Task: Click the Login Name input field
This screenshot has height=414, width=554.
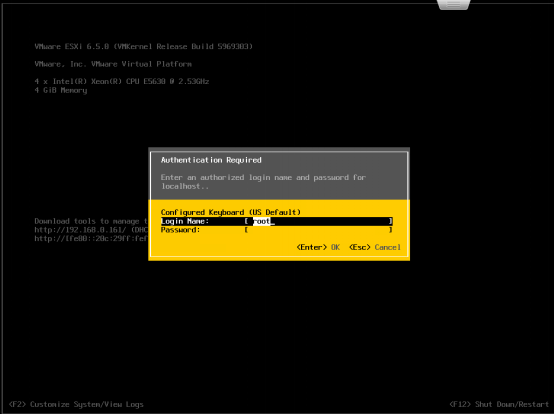Action: [319, 221]
